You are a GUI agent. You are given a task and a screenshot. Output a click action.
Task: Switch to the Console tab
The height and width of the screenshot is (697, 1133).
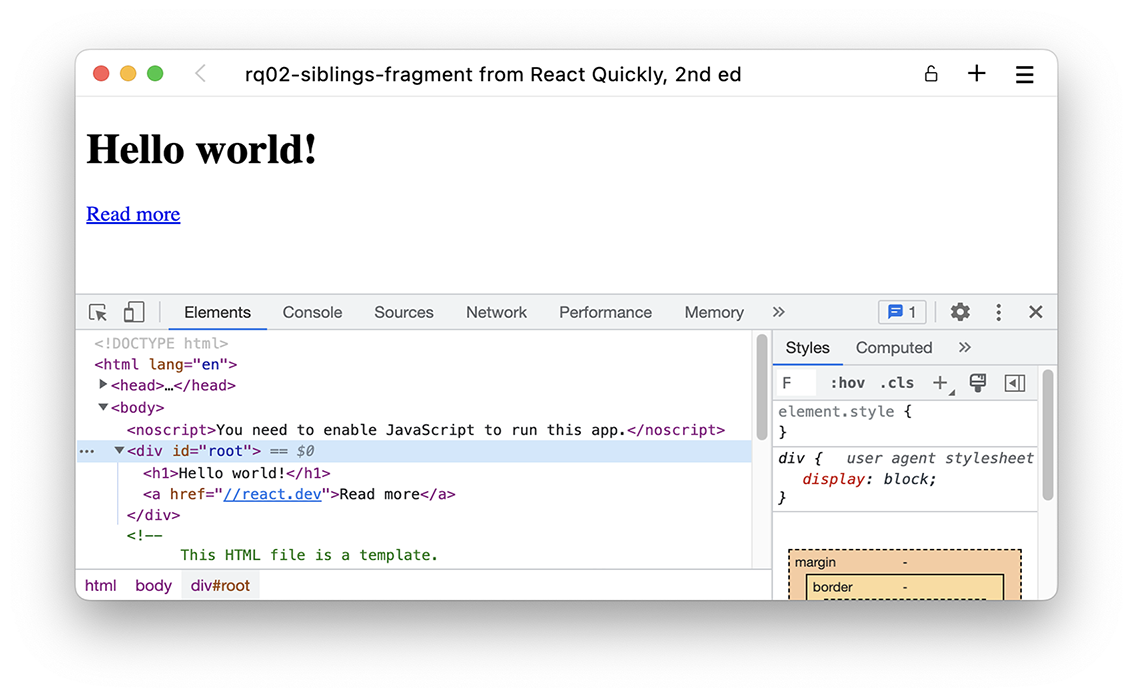(x=312, y=312)
